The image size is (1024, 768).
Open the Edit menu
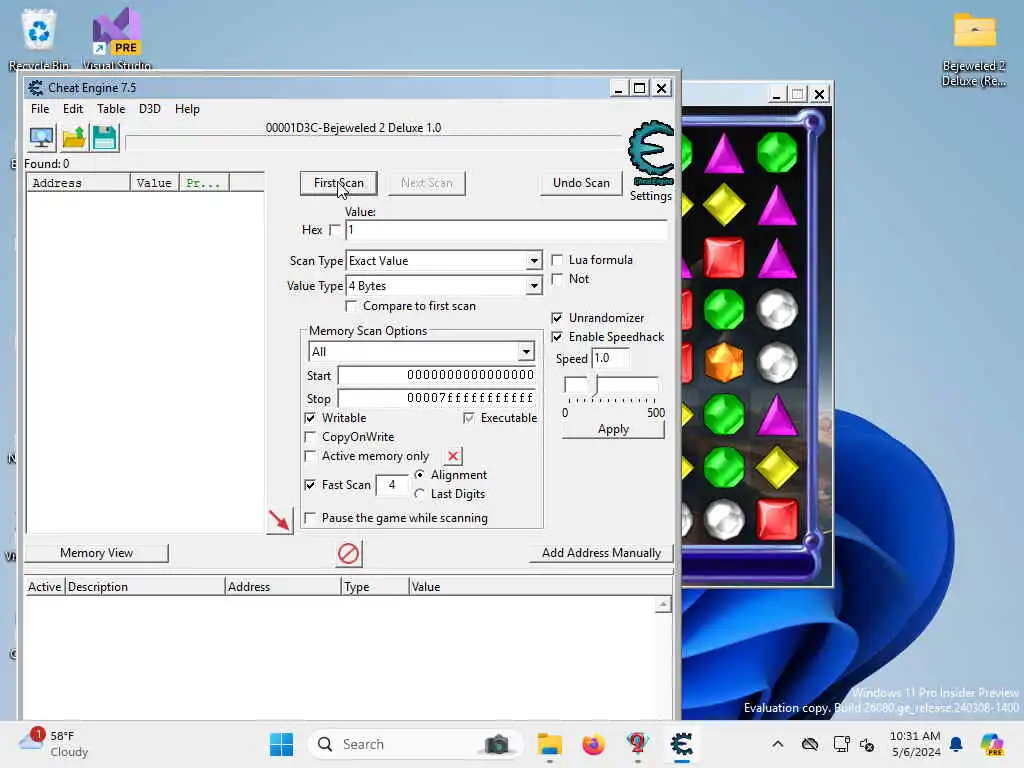coord(72,109)
